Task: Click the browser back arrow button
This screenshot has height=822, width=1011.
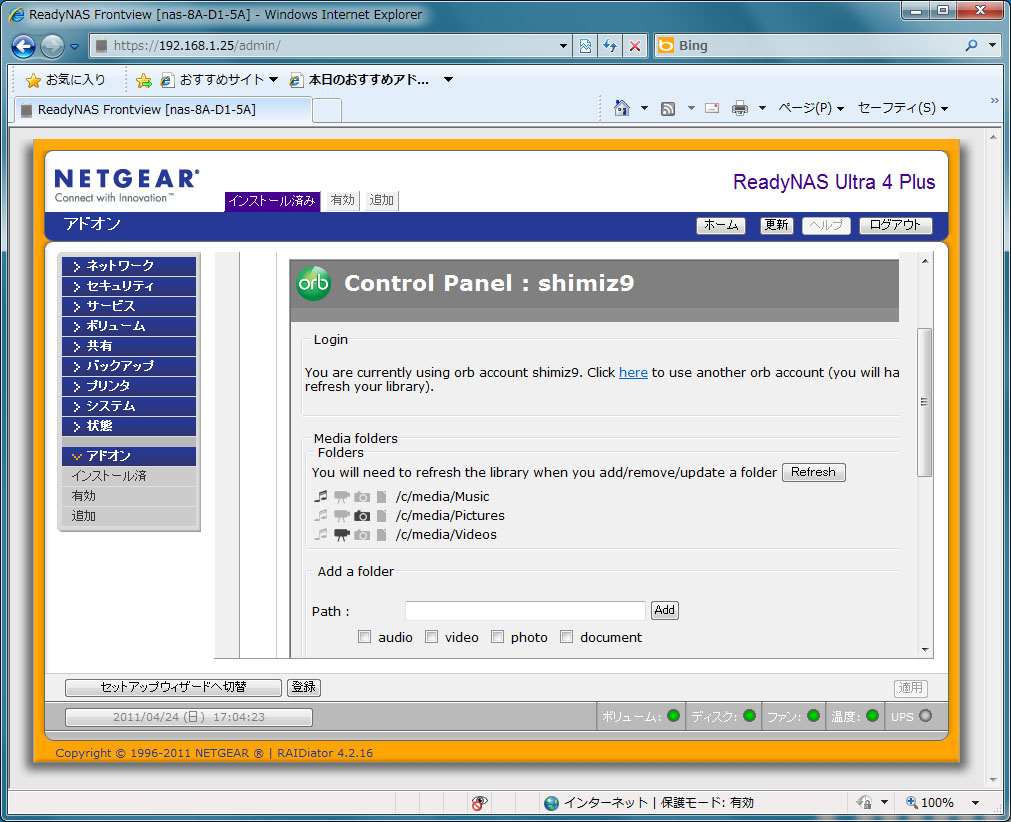Action: click(x=24, y=46)
